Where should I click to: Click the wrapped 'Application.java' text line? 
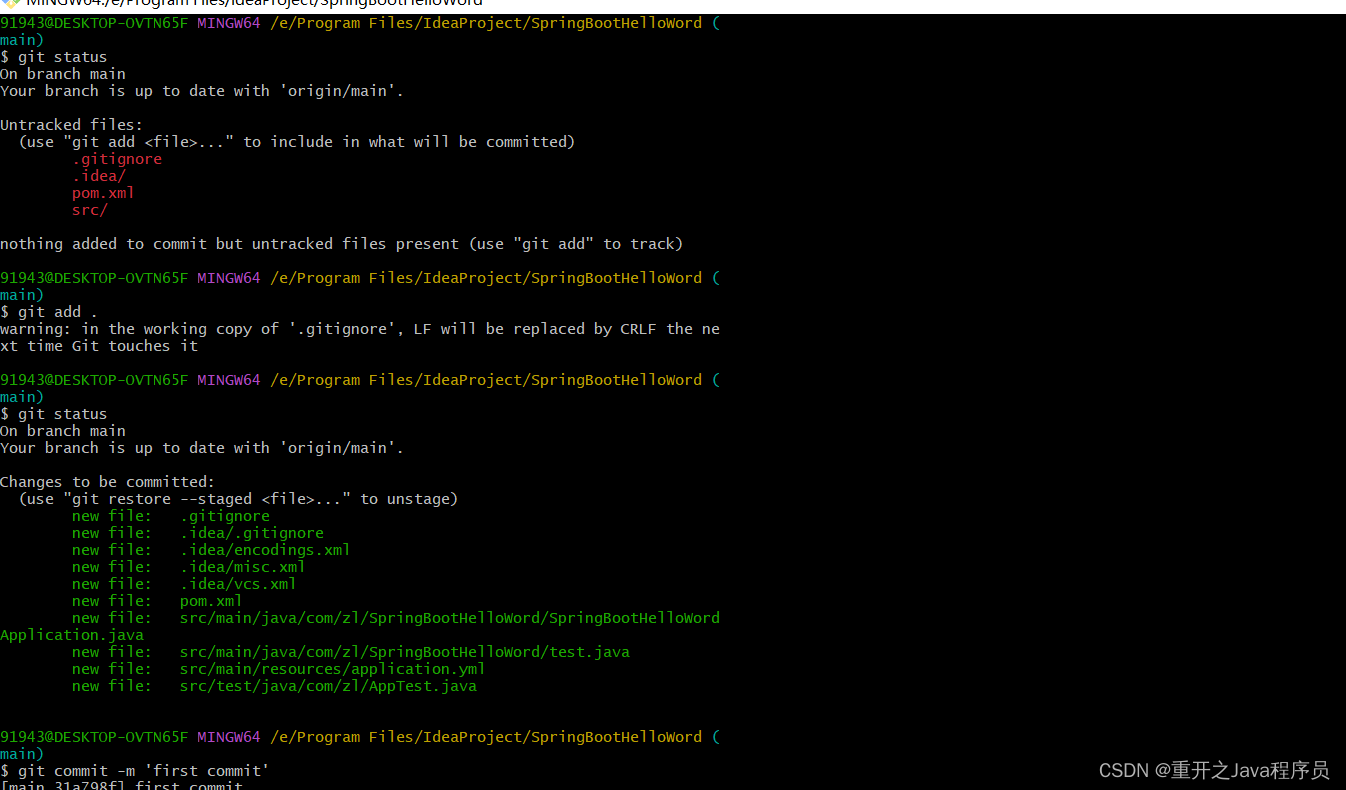coord(72,635)
